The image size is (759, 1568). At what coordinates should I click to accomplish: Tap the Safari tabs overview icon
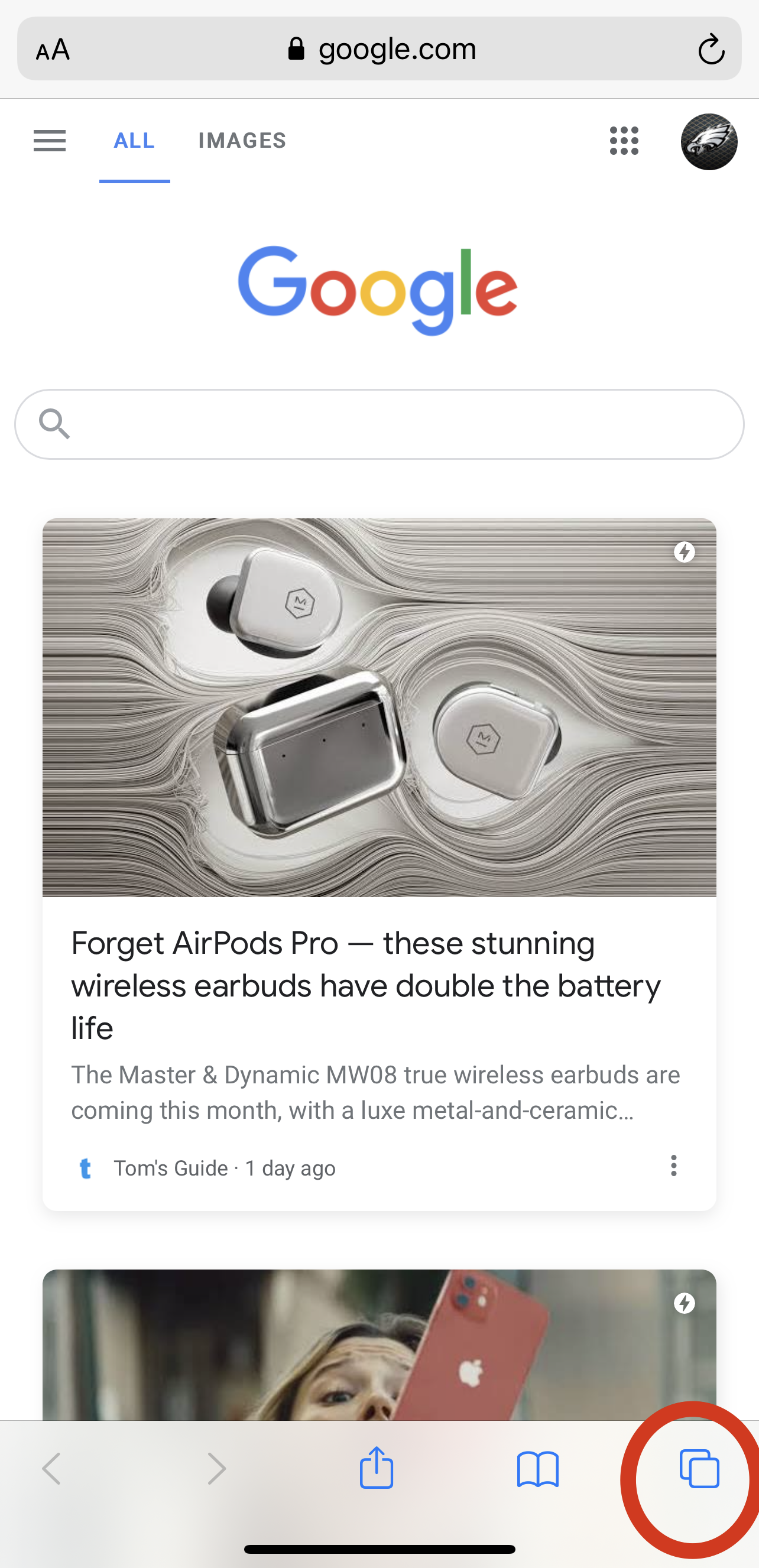pyautogui.click(x=699, y=1469)
